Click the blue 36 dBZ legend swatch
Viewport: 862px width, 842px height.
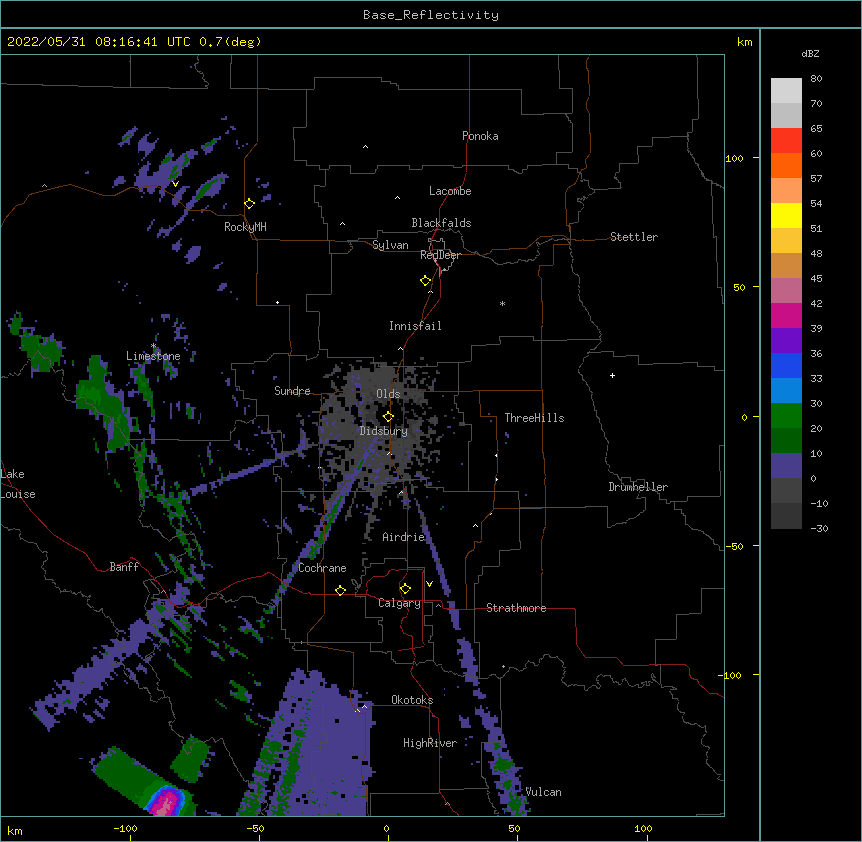click(786, 366)
